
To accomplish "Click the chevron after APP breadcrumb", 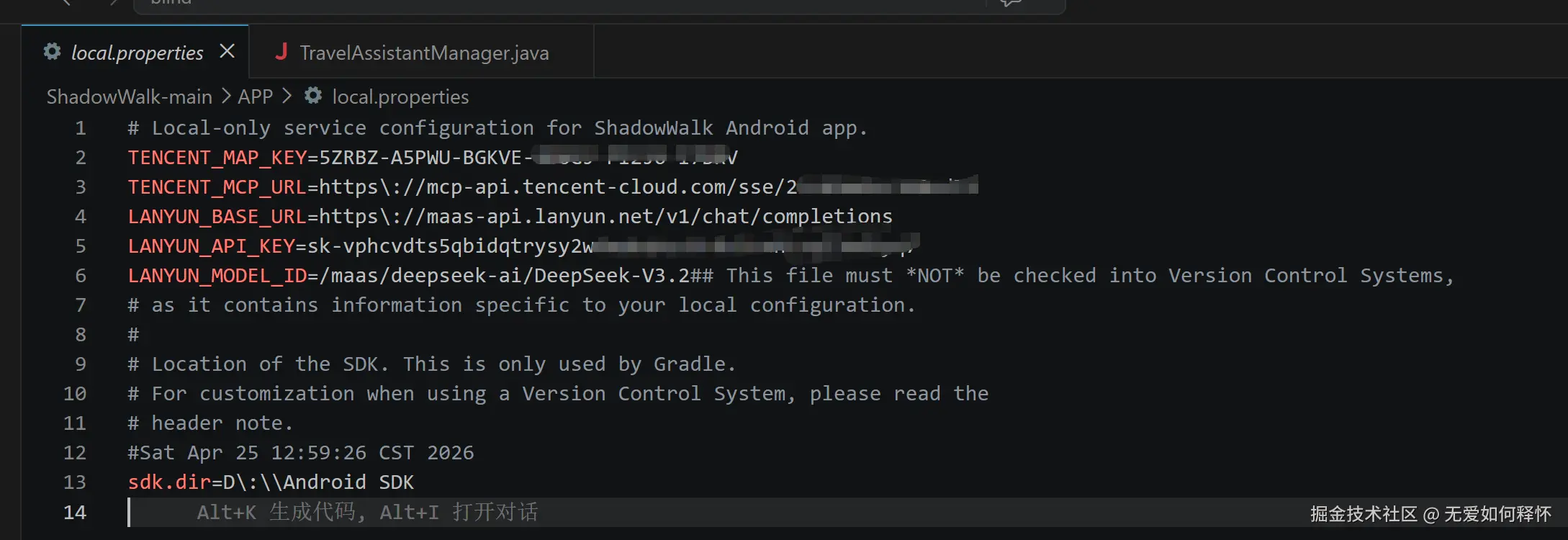I will coord(287,96).
